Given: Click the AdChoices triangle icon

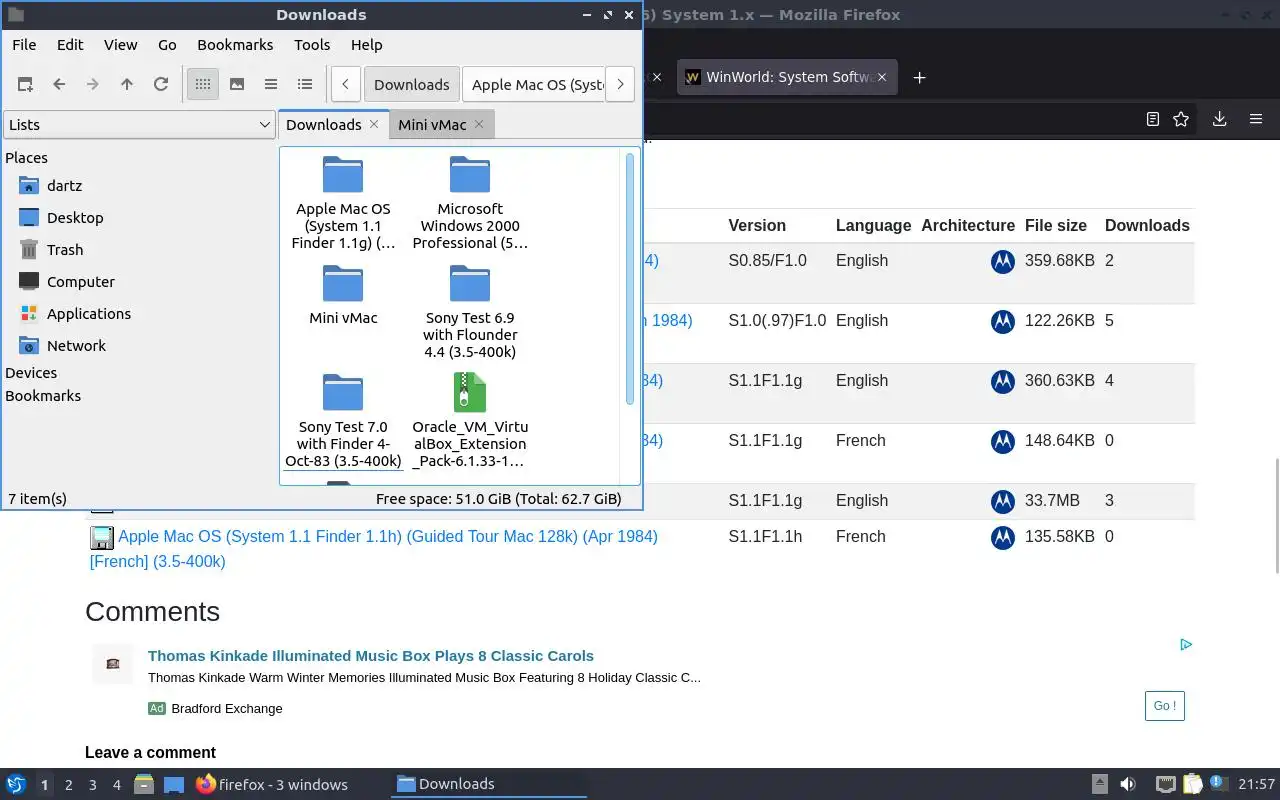Looking at the screenshot, I should tap(1186, 644).
